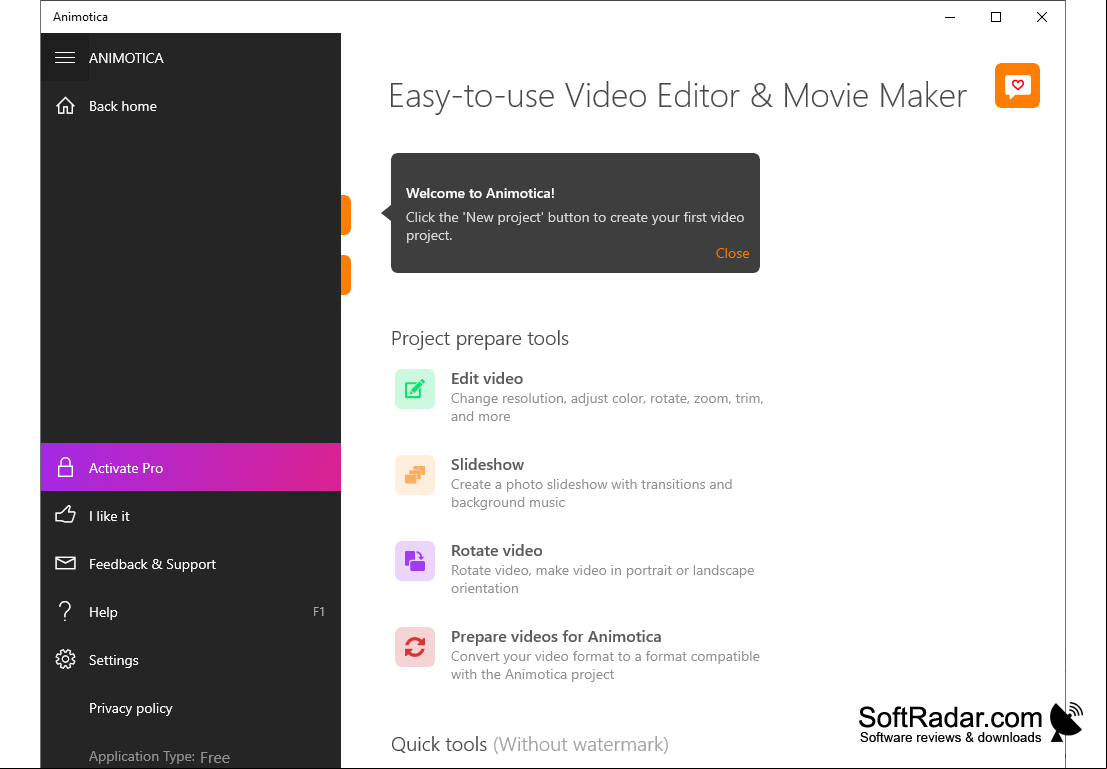The width and height of the screenshot is (1107, 769).
Task: Minimize the Animotica window
Action: pyautogui.click(x=950, y=17)
